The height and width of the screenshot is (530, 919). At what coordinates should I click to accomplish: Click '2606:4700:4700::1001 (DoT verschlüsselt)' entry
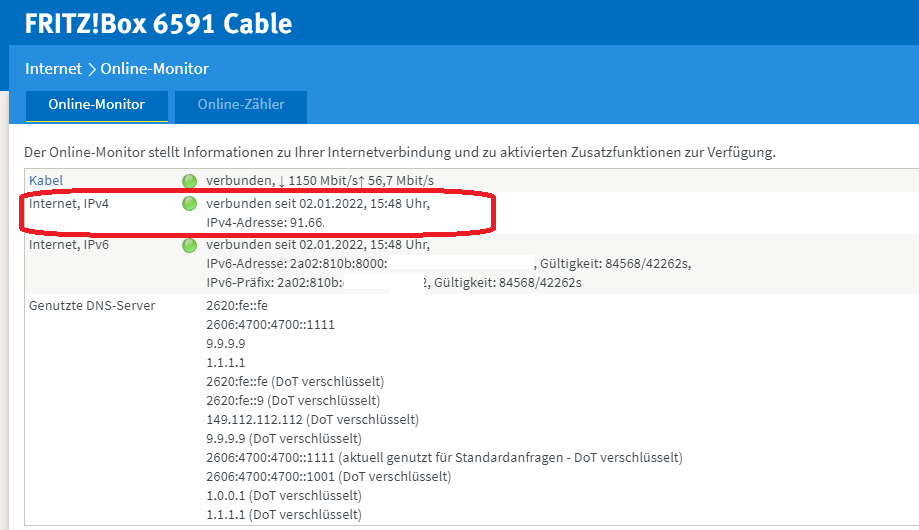tap(329, 477)
